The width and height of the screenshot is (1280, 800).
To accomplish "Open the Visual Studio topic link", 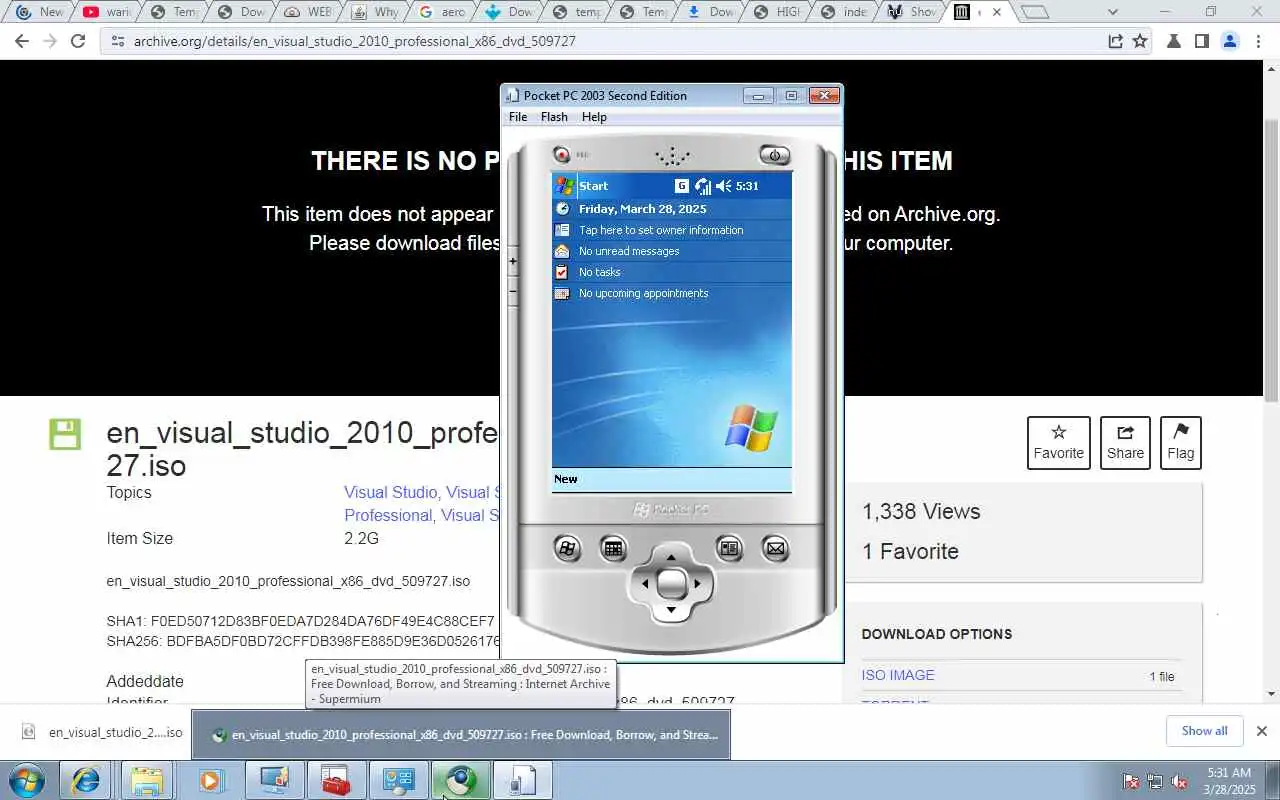I will click(x=391, y=492).
